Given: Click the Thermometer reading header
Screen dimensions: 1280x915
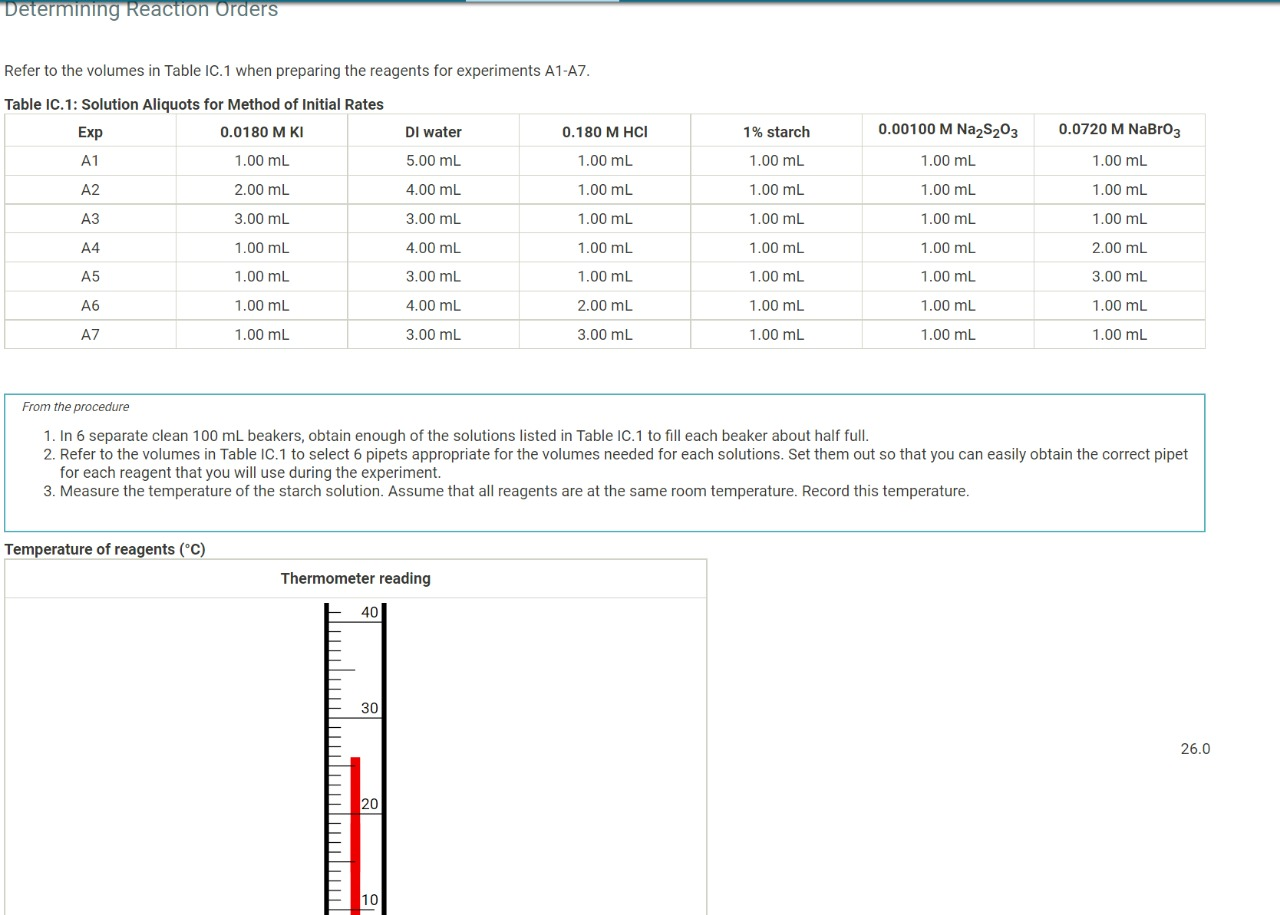Looking at the screenshot, I should click(x=355, y=578).
